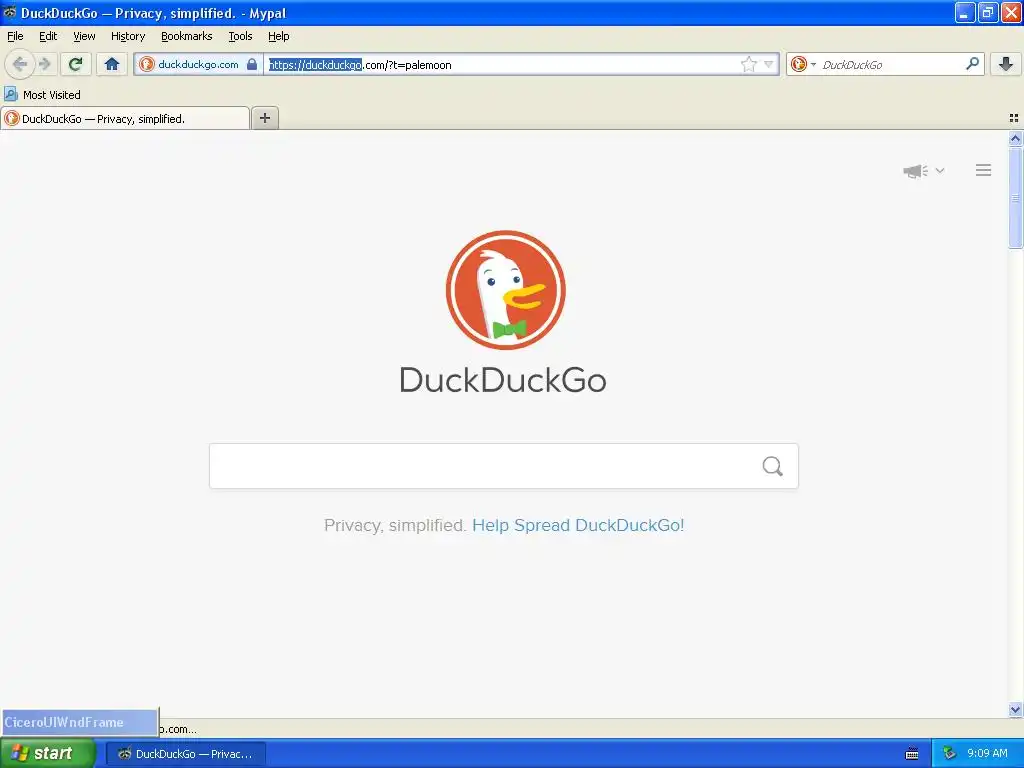Viewport: 1024px width, 768px height.
Task: Minimize the Mypal browser window
Action: coord(965,12)
